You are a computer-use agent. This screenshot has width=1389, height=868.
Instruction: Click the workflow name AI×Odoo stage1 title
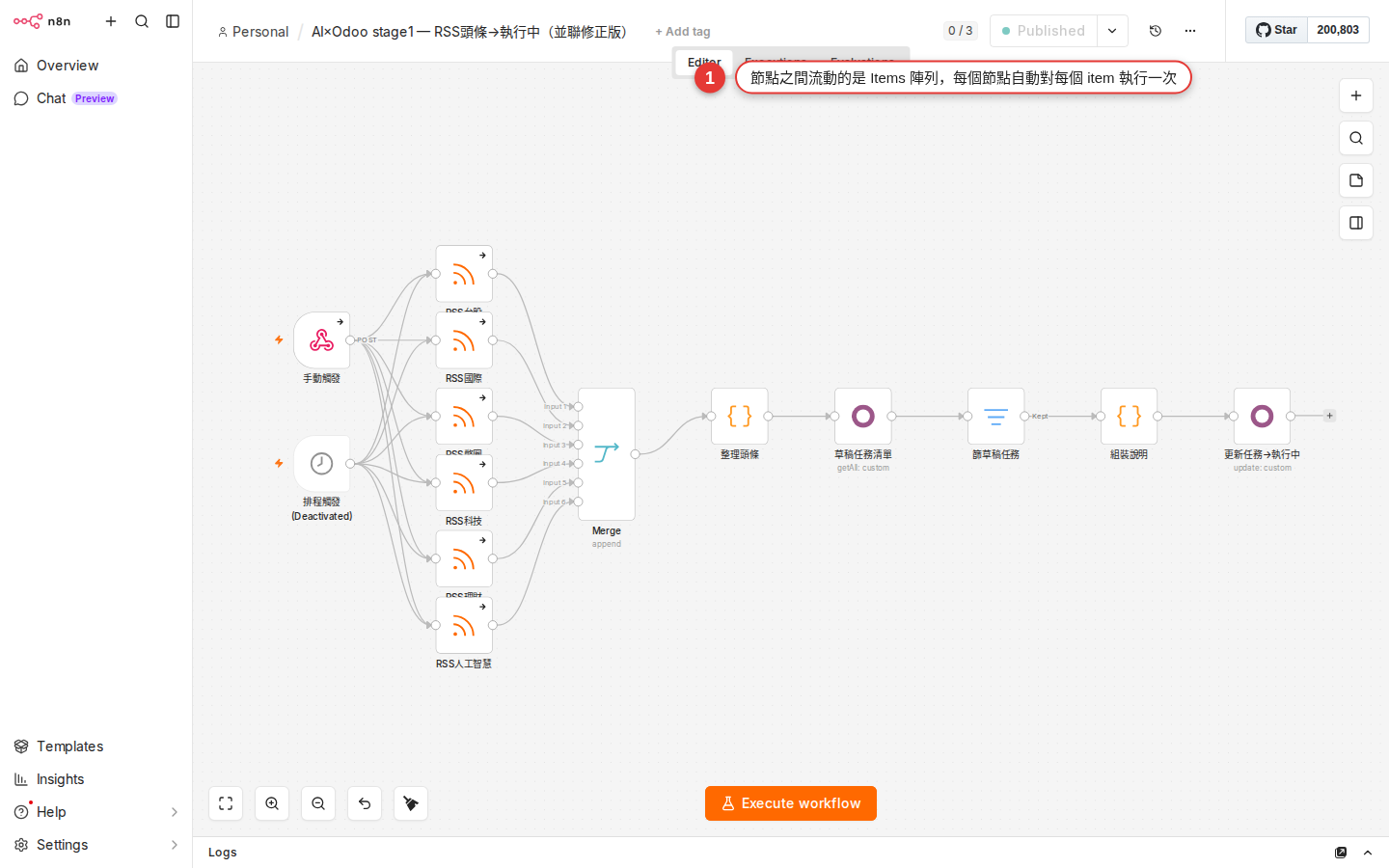[471, 32]
